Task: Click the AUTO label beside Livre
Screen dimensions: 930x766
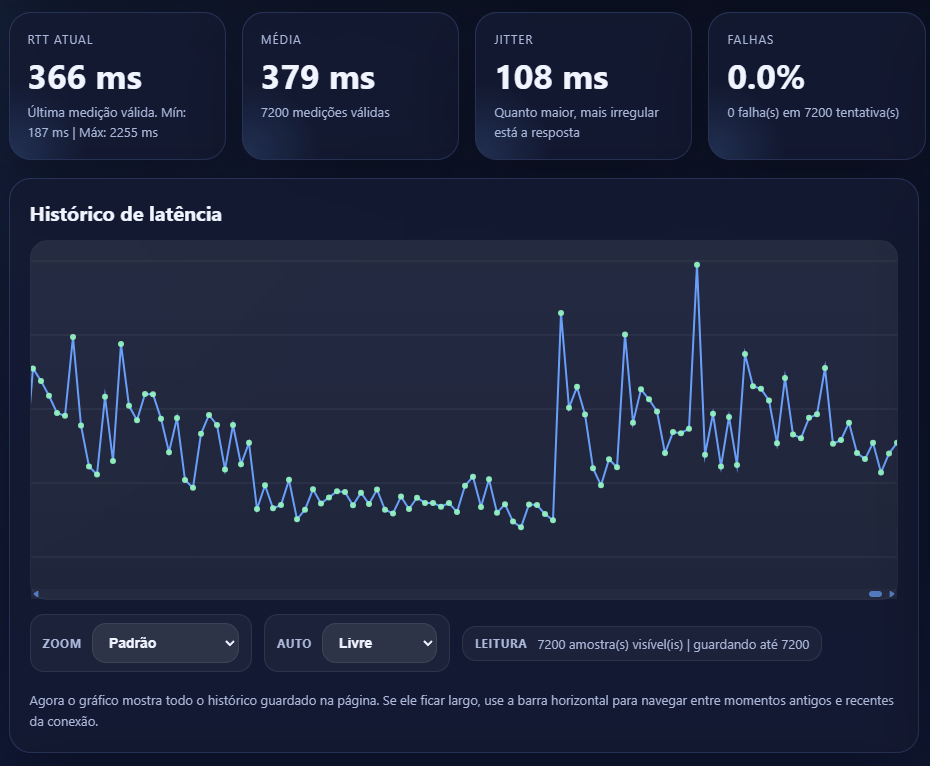Action: tap(294, 643)
